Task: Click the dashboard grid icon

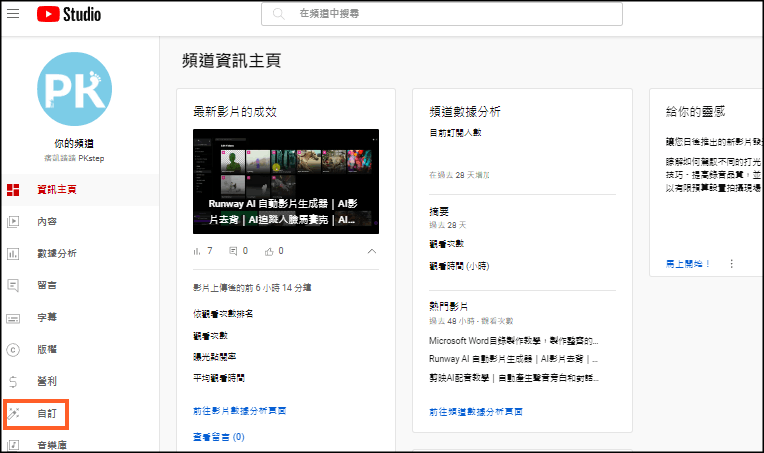Action: click(13, 190)
